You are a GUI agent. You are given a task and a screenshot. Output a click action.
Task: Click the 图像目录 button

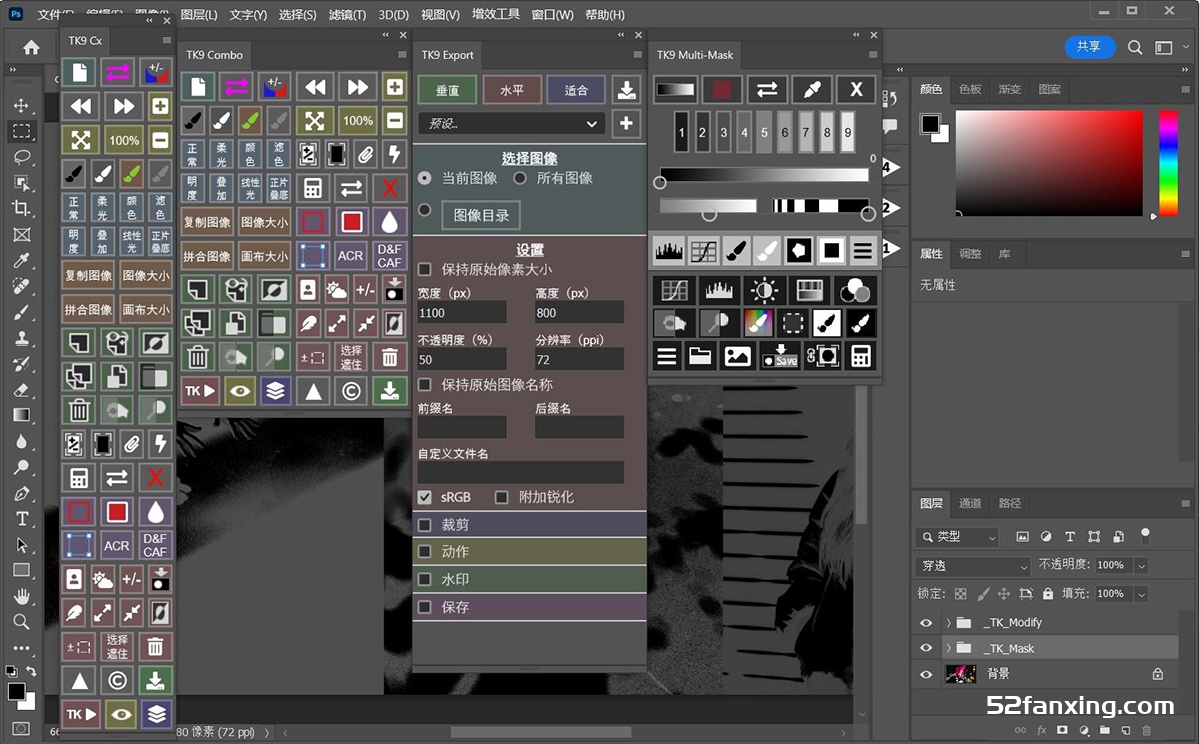[481, 215]
